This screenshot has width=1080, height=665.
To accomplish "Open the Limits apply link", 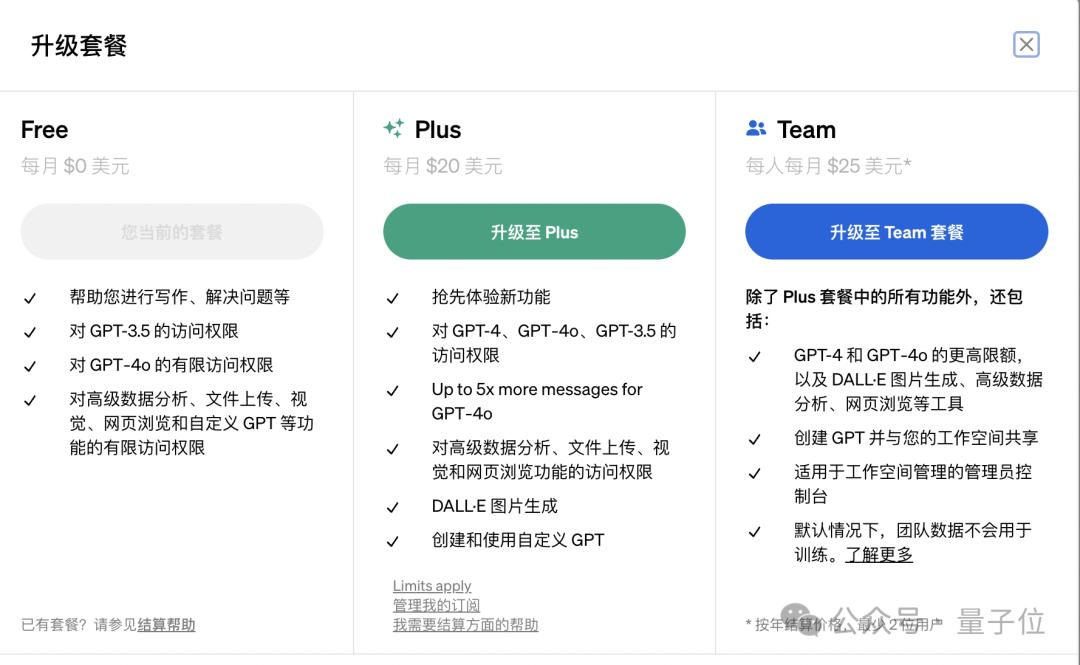I will (432, 586).
